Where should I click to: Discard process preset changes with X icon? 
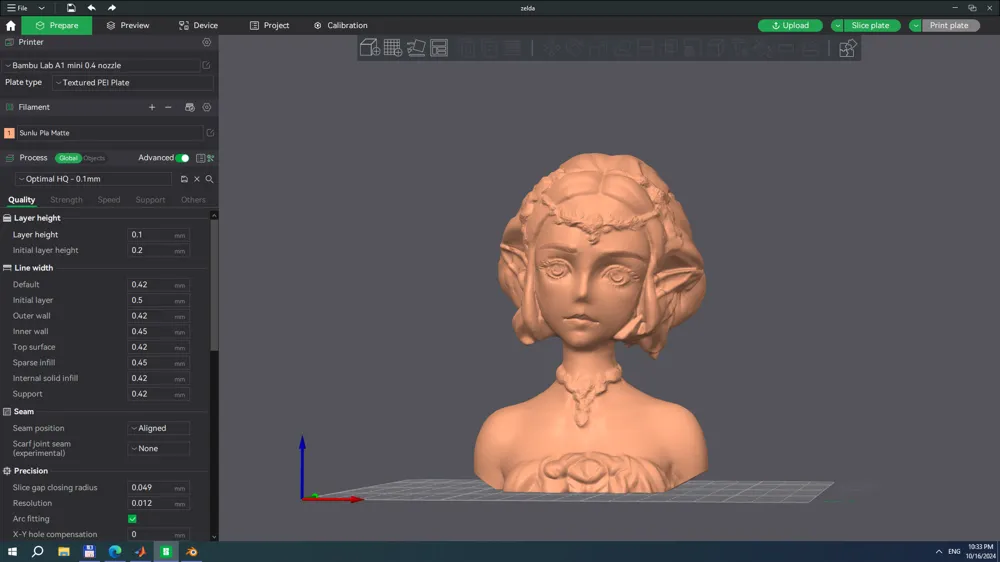coord(197,179)
